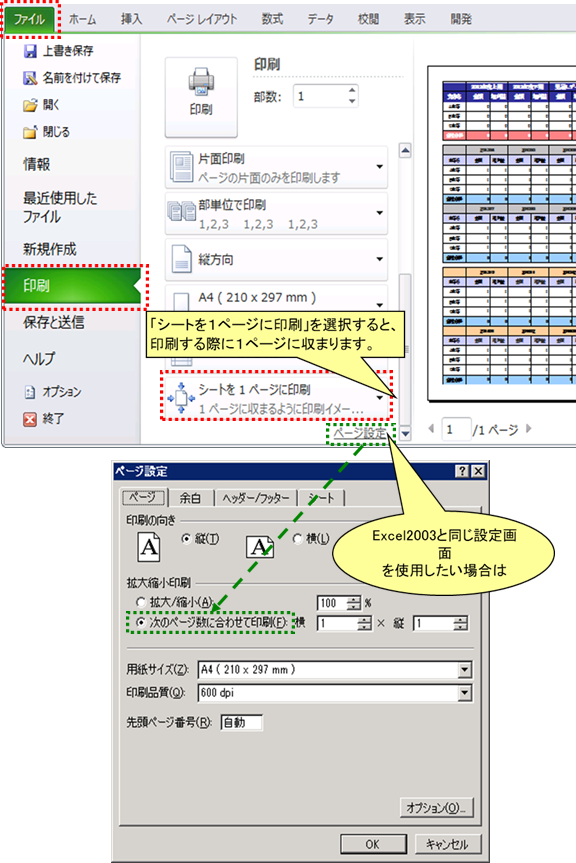
Task: Click the ページ設定 (Page Setup) link
Action: tap(360, 433)
